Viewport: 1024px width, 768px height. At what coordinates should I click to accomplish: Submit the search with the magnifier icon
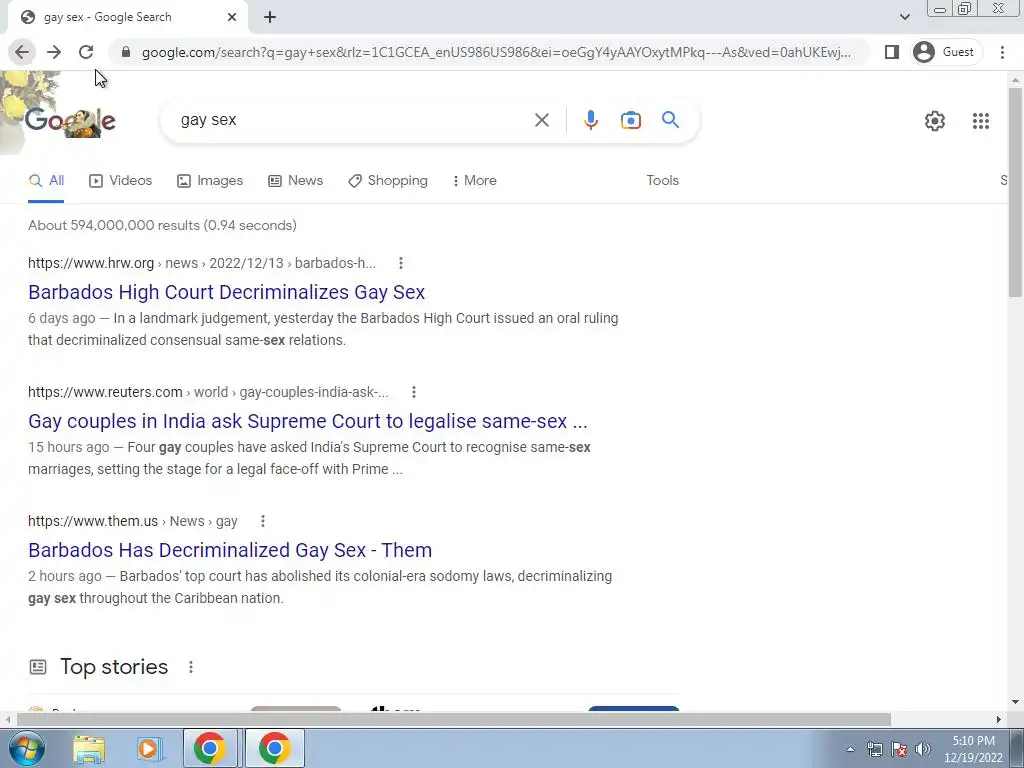(670, 120)
